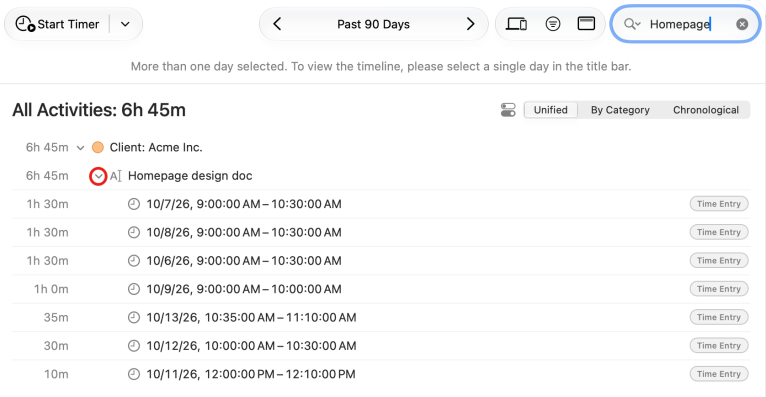
Task: Open the search options magnifier dropdown
Action: 632,24
